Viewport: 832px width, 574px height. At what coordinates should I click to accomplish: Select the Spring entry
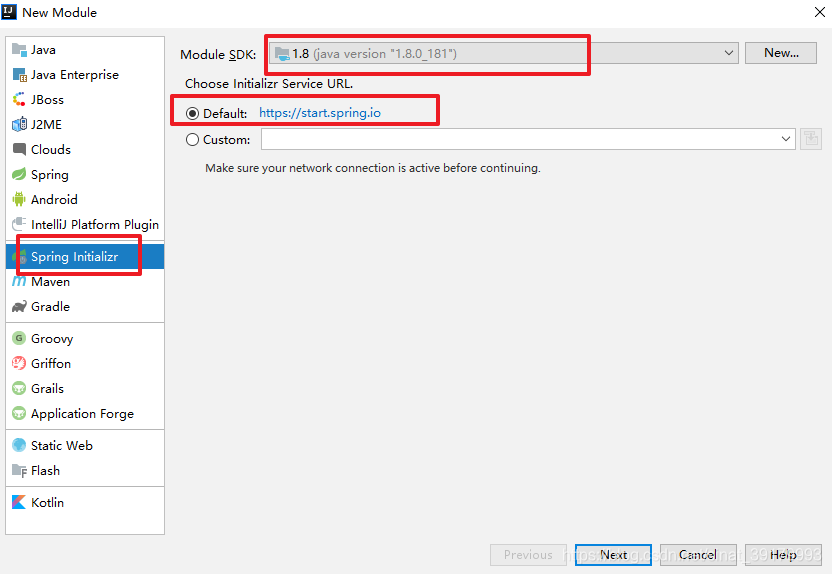pos(85,175)
